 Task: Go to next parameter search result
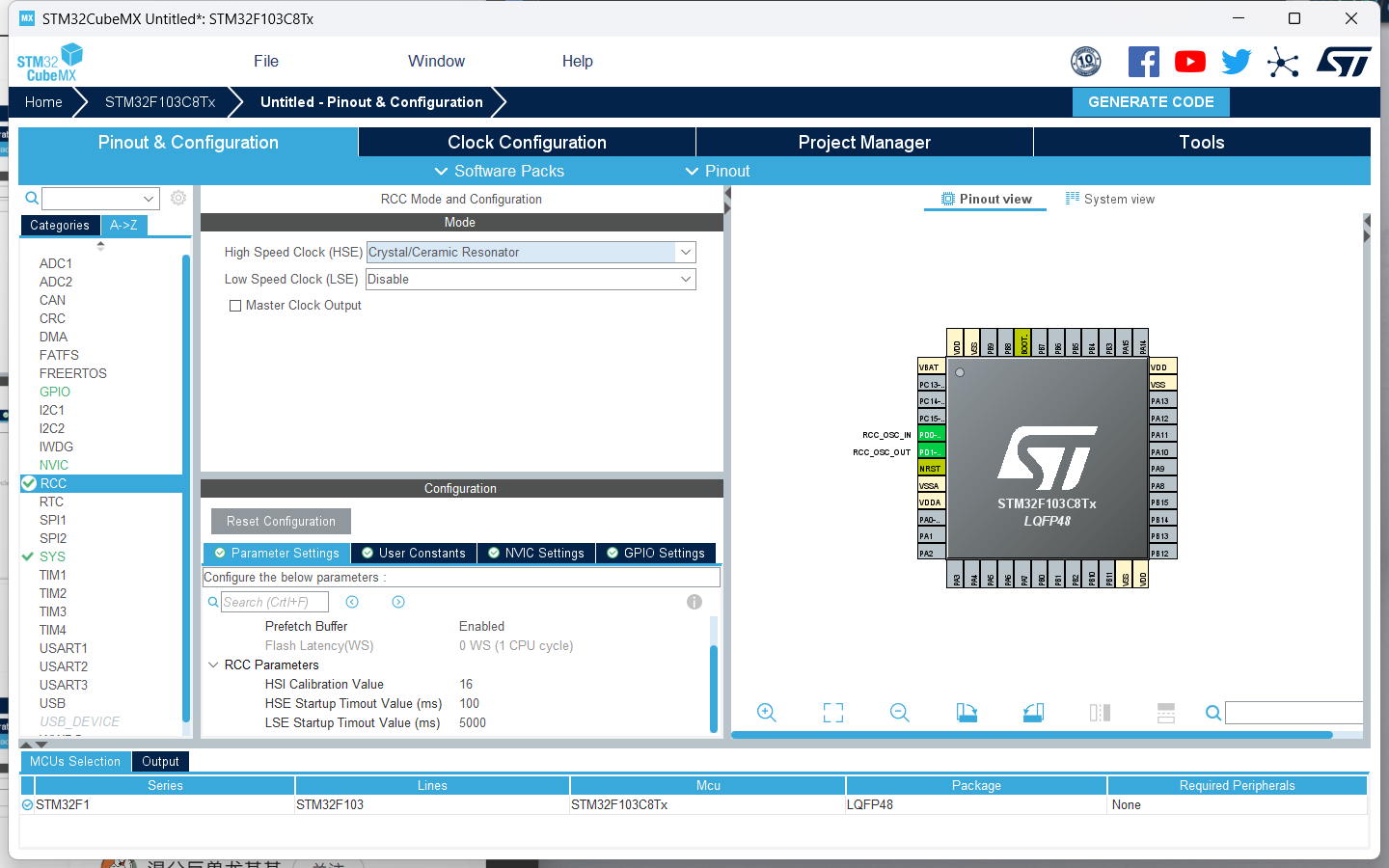point(398,602)
